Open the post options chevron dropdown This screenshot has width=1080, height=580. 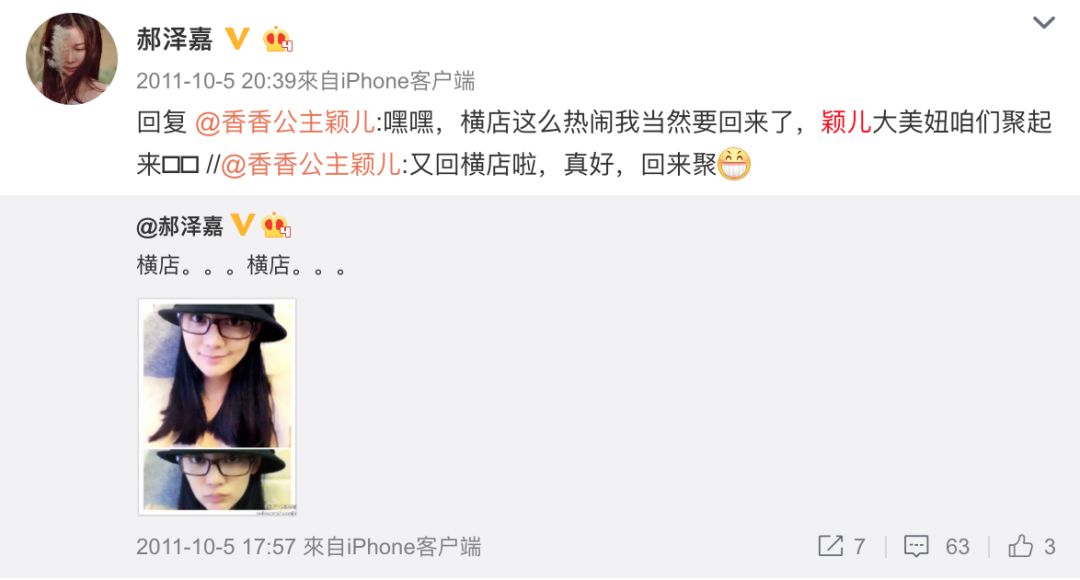pos(1043,23)
